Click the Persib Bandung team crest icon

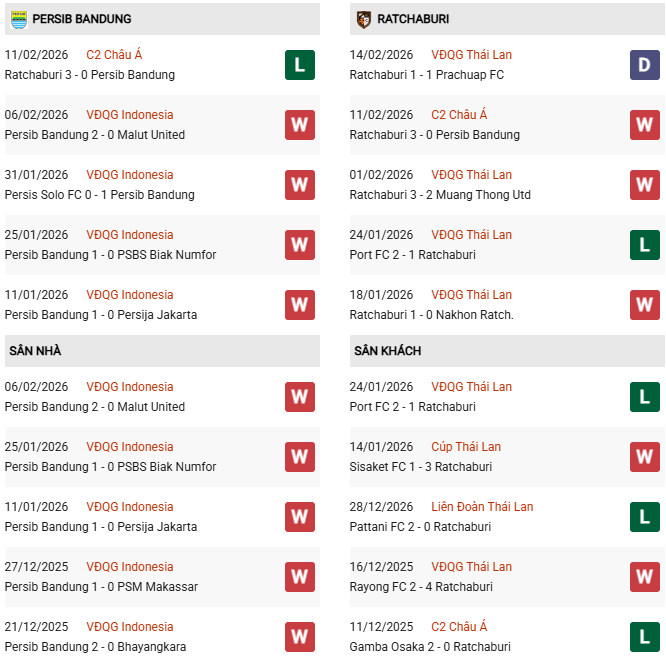(18, 19)
